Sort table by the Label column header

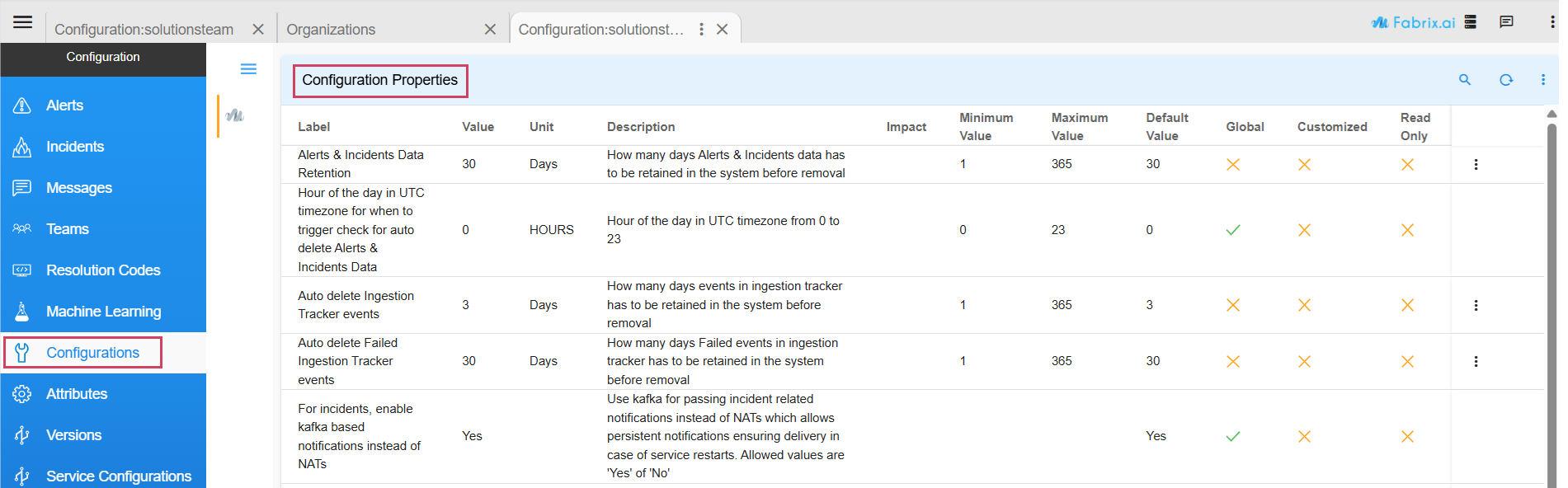313,127
